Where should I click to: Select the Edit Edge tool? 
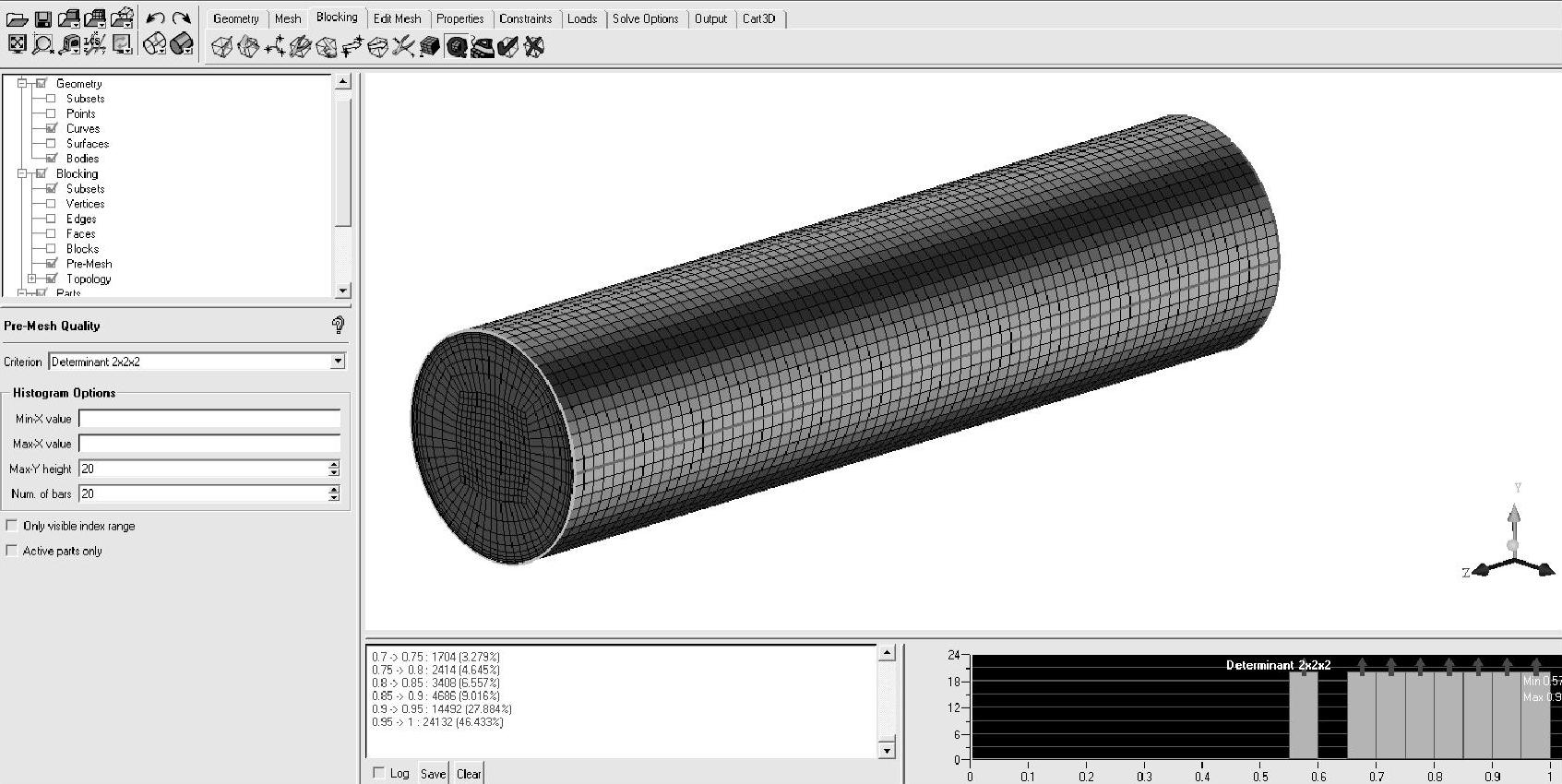tap(403, 46)
